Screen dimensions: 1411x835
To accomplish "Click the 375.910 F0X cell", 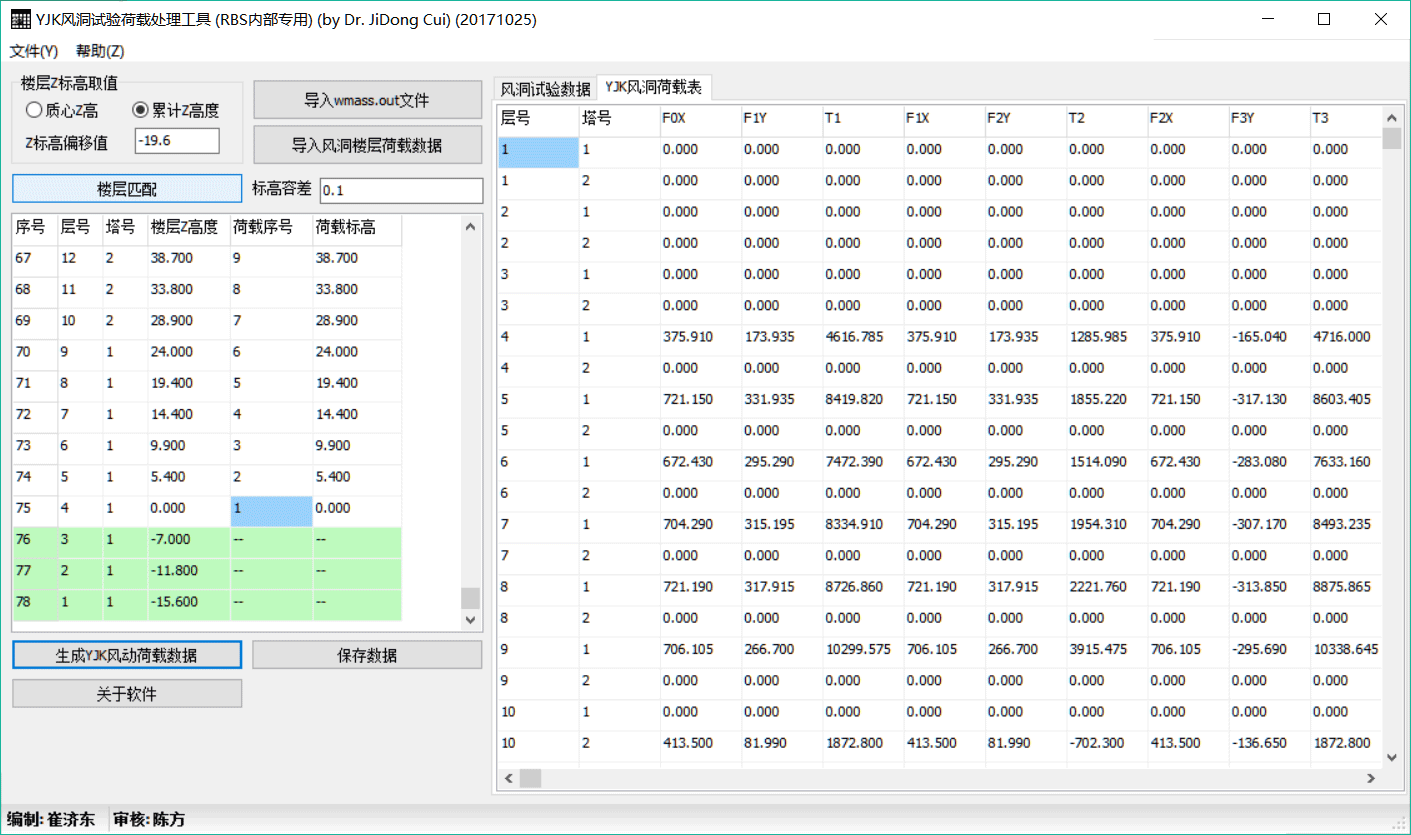I will [x=700, y=337].
